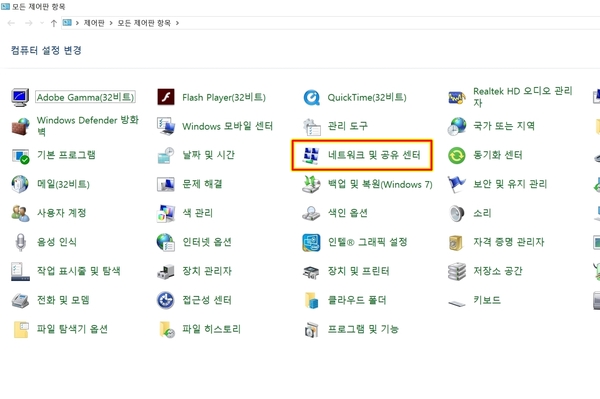Click the 자격 증명 관리자 safe icon
Image resolution: width=600 pixels, height=399 pixels.
[x=456, y=243]
